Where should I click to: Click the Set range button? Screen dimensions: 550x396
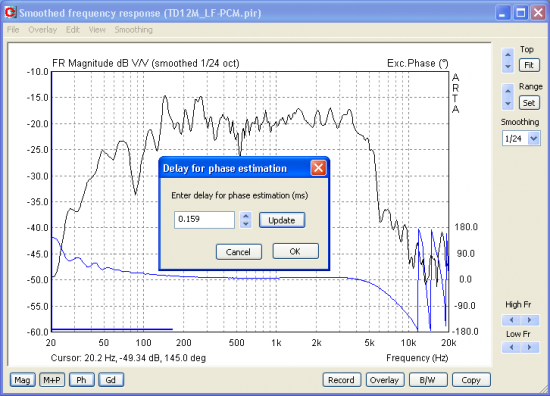point(529,103)
